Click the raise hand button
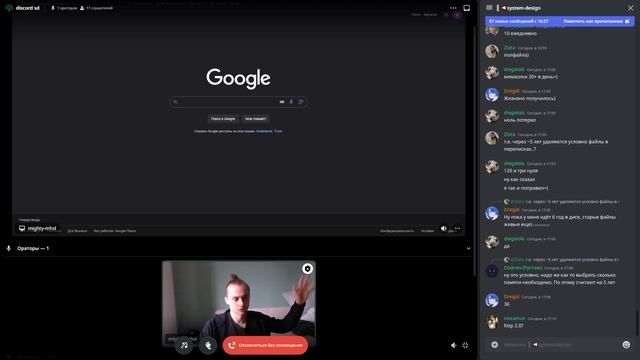The image size is (640, 360). [208, 345]
